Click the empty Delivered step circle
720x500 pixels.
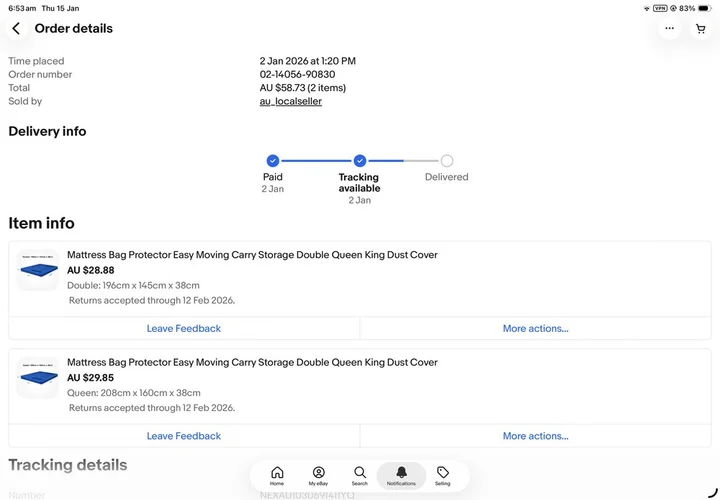tap(447, 161)
